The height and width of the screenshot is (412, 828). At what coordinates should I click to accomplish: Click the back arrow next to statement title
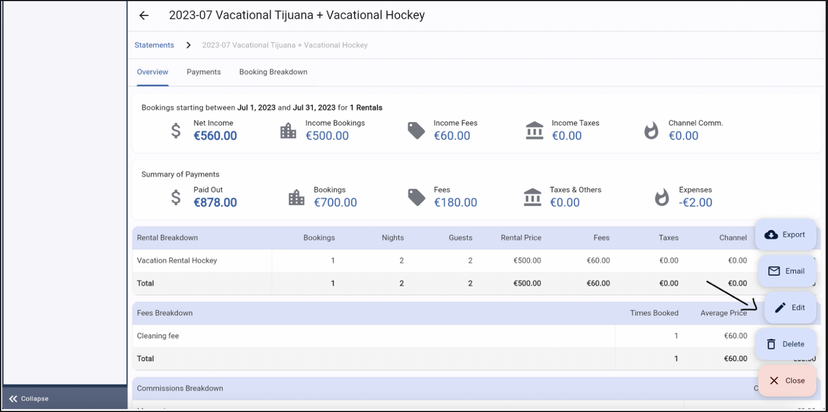(144, 16)
